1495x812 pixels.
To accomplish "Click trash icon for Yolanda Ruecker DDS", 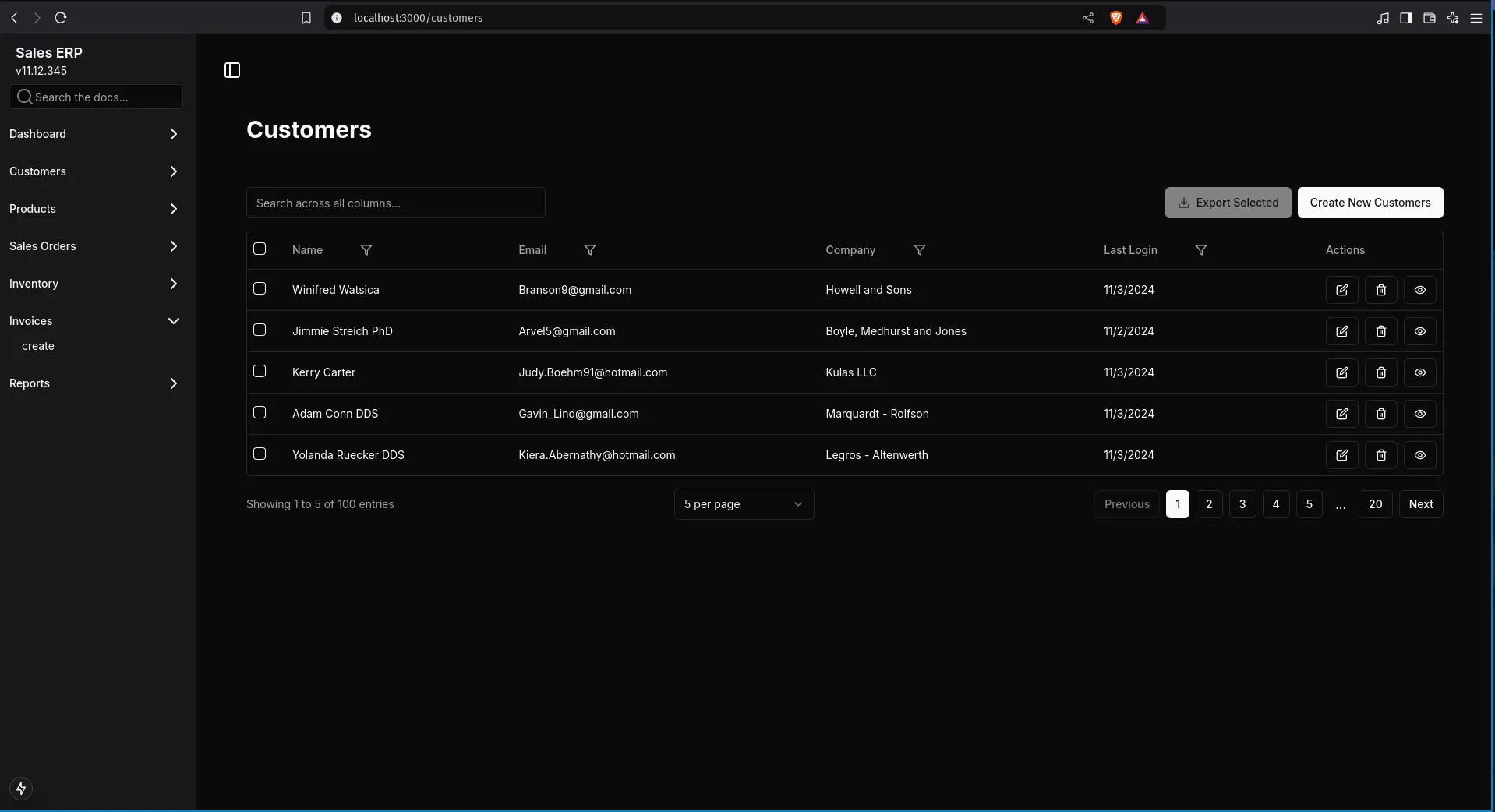I will coord(1380,455).
